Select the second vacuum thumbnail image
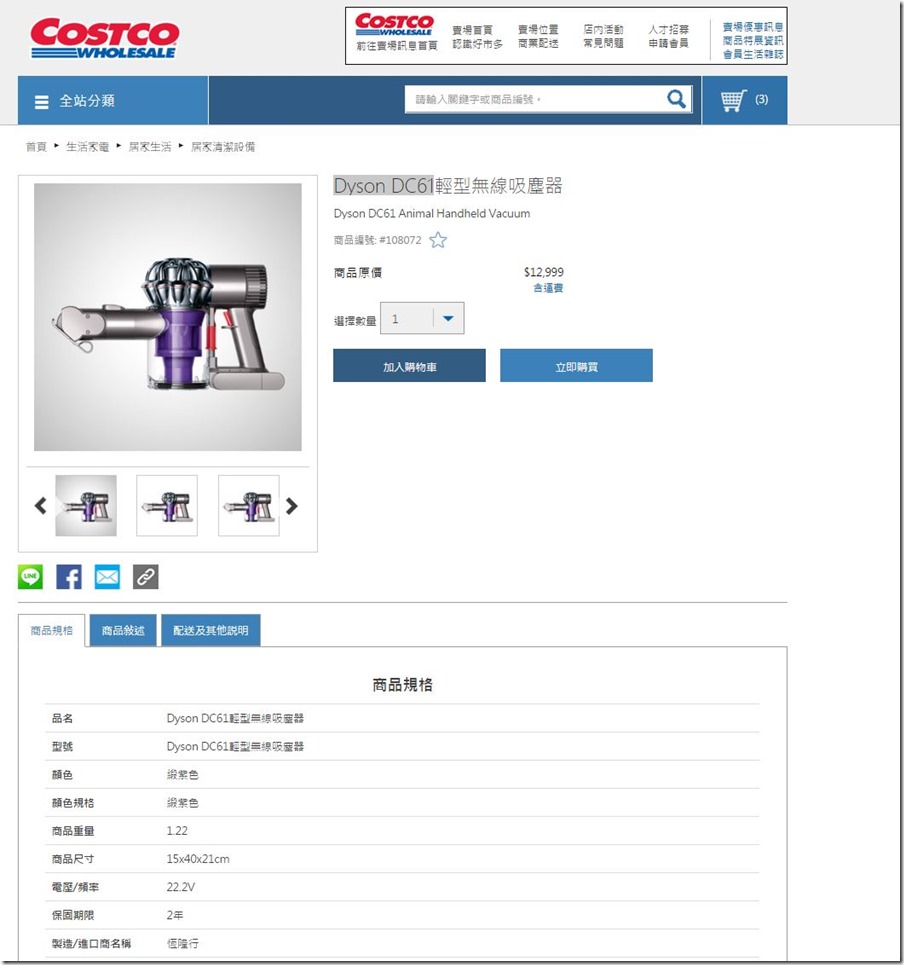This screenshot has height=965, width=904. (x=167, y=505)
